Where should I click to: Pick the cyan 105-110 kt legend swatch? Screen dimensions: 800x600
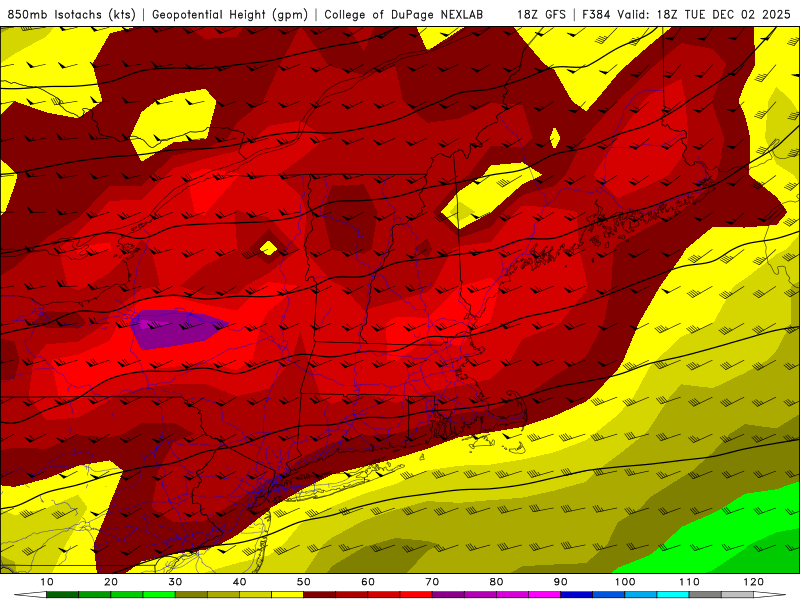coord(673,595)
